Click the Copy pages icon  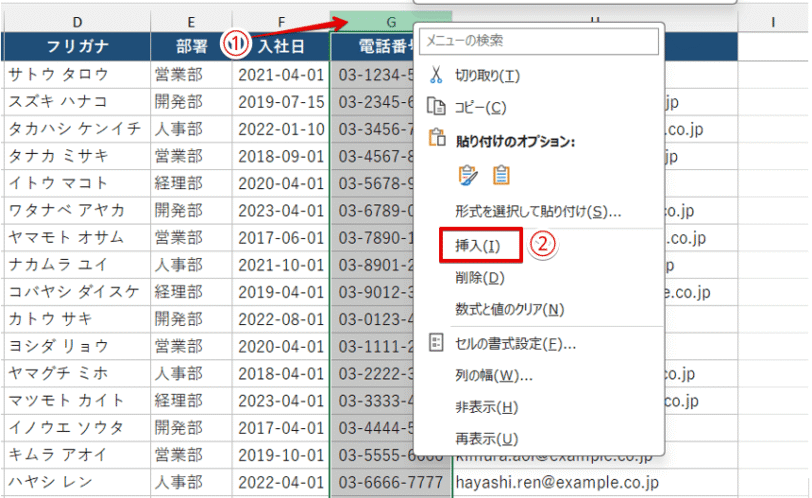(436, 106)
